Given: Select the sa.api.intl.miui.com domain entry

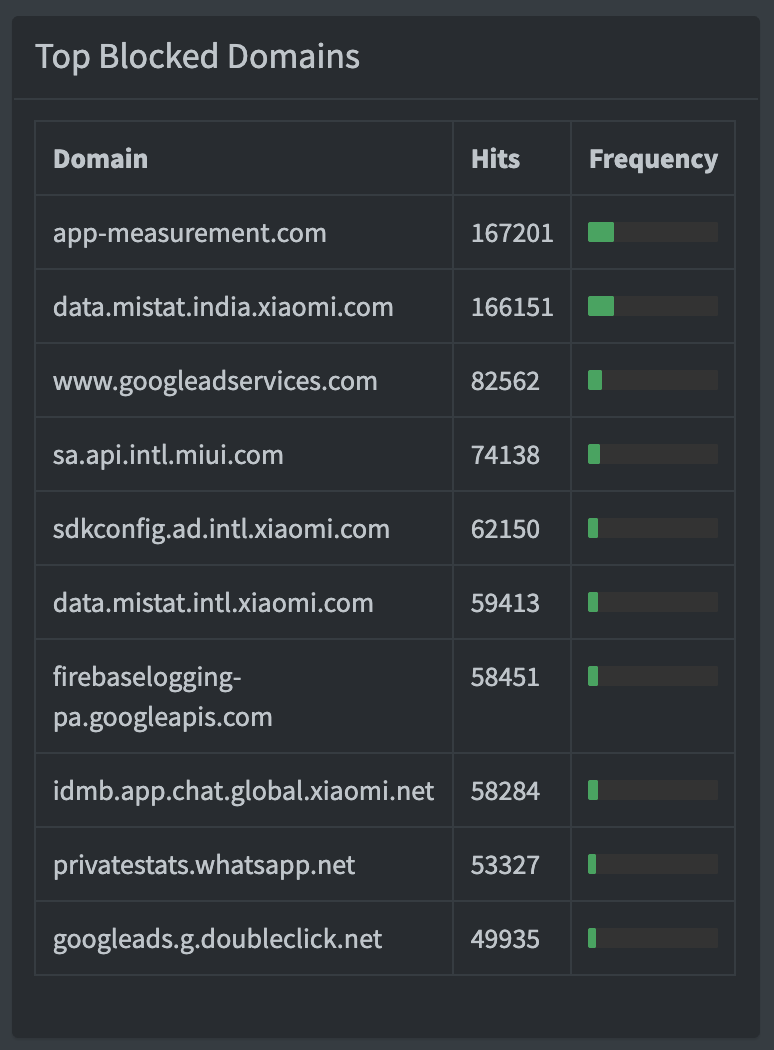Looking at the screenshot, I should [168, 455].
